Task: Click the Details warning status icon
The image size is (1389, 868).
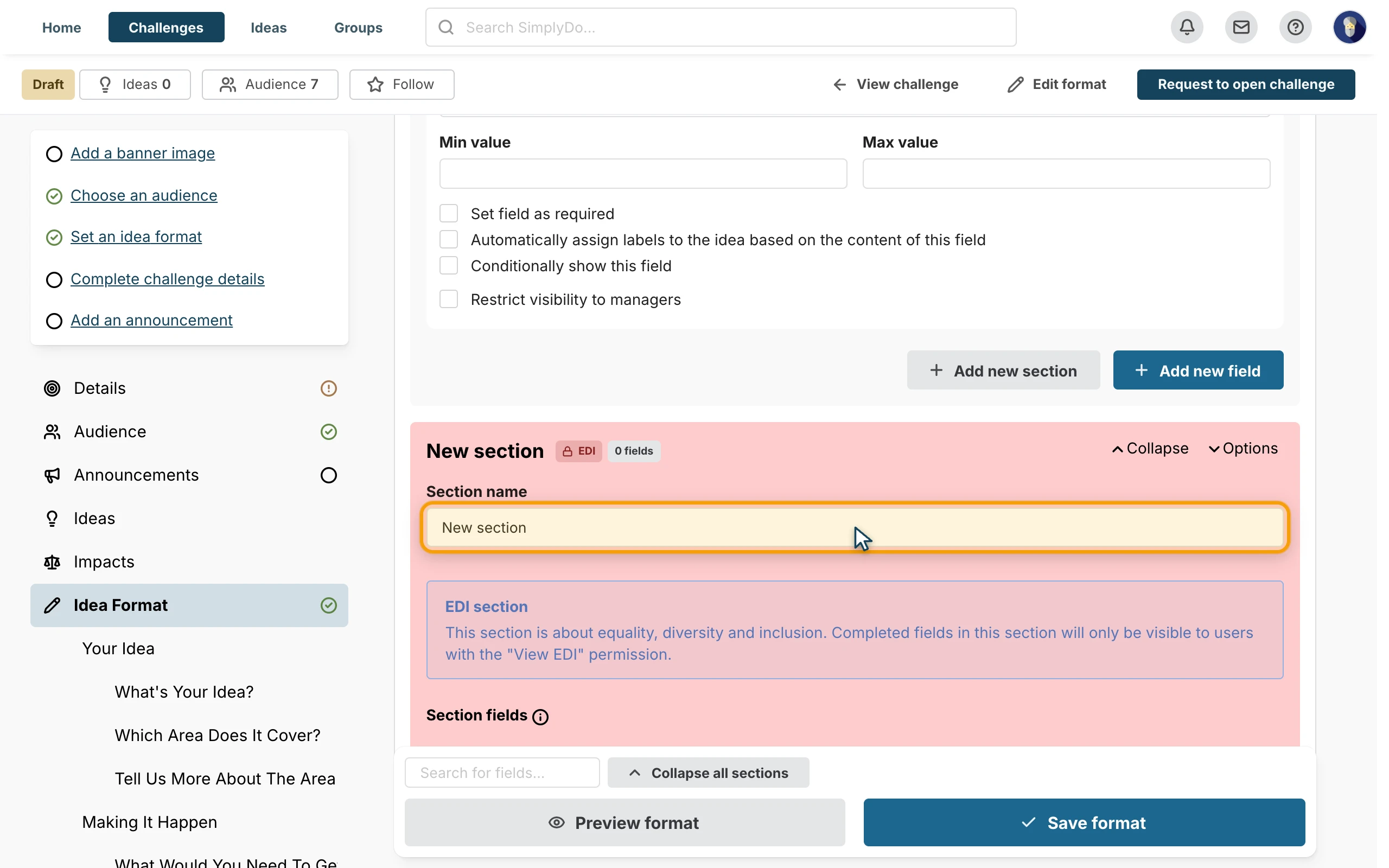Action: click(x=328, y=388)
